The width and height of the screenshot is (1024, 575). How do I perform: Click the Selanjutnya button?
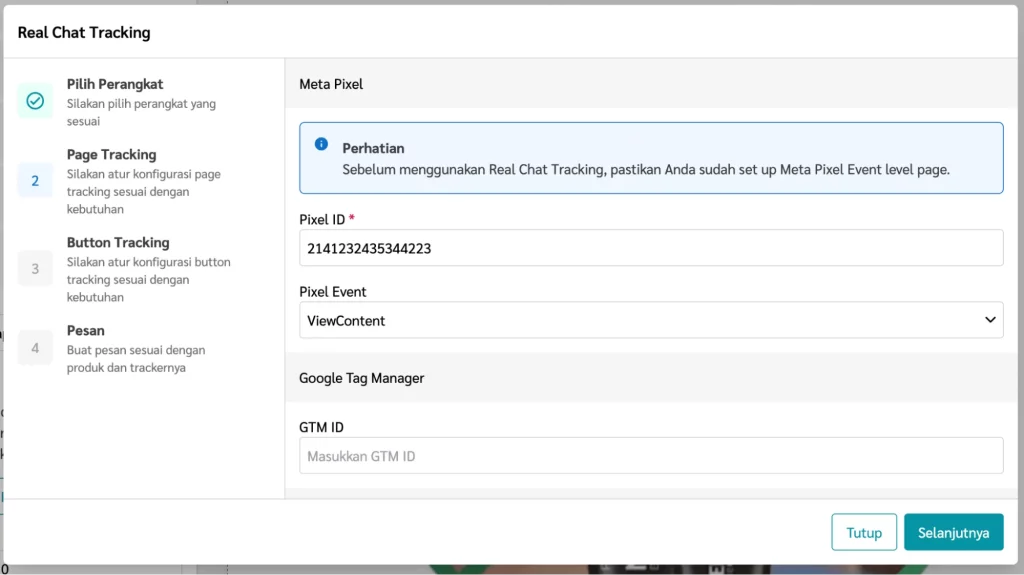[x=953, y=533]
